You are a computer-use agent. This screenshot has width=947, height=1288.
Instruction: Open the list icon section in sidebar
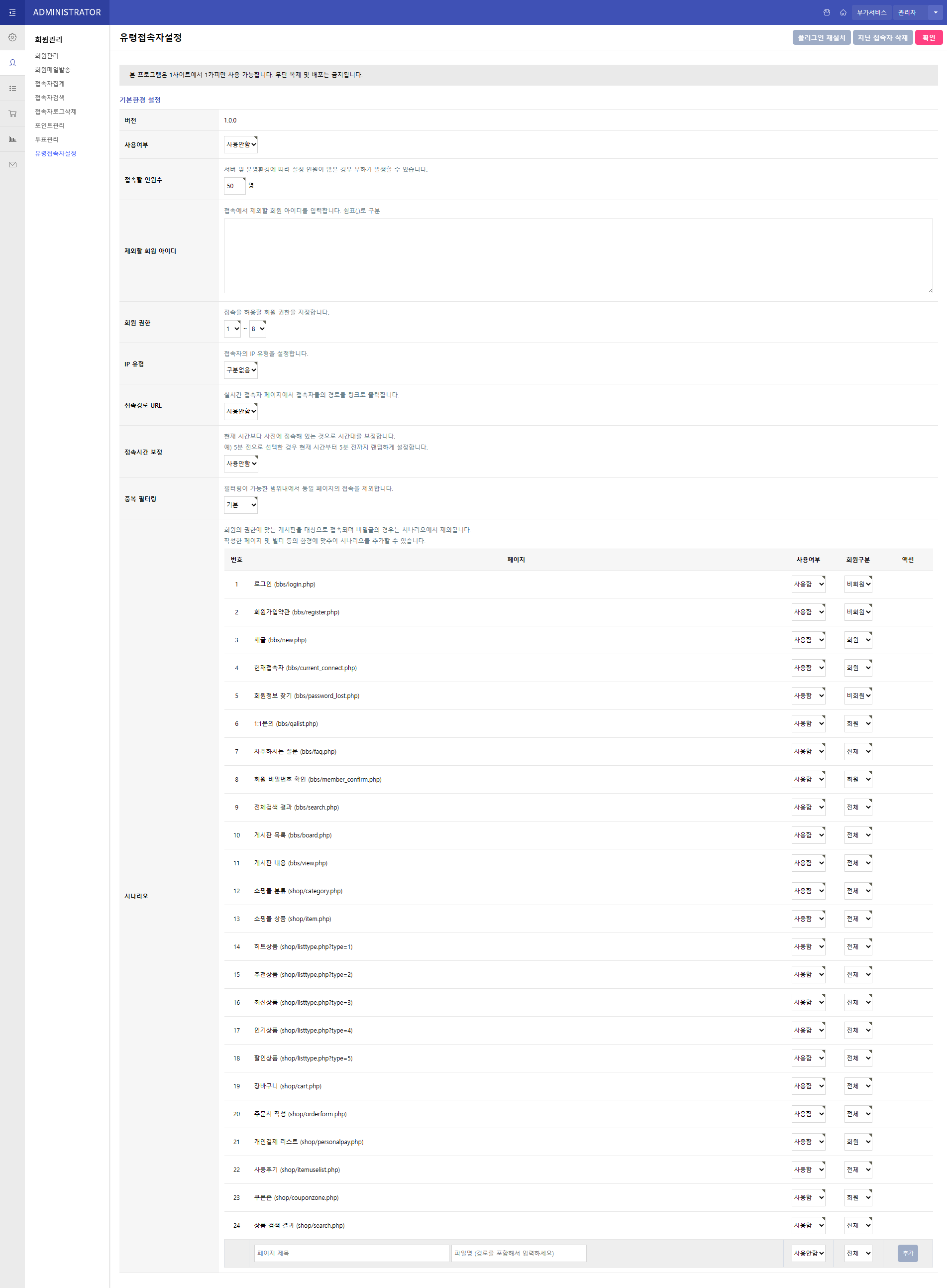pyautogui.click(x=12, y=88)
